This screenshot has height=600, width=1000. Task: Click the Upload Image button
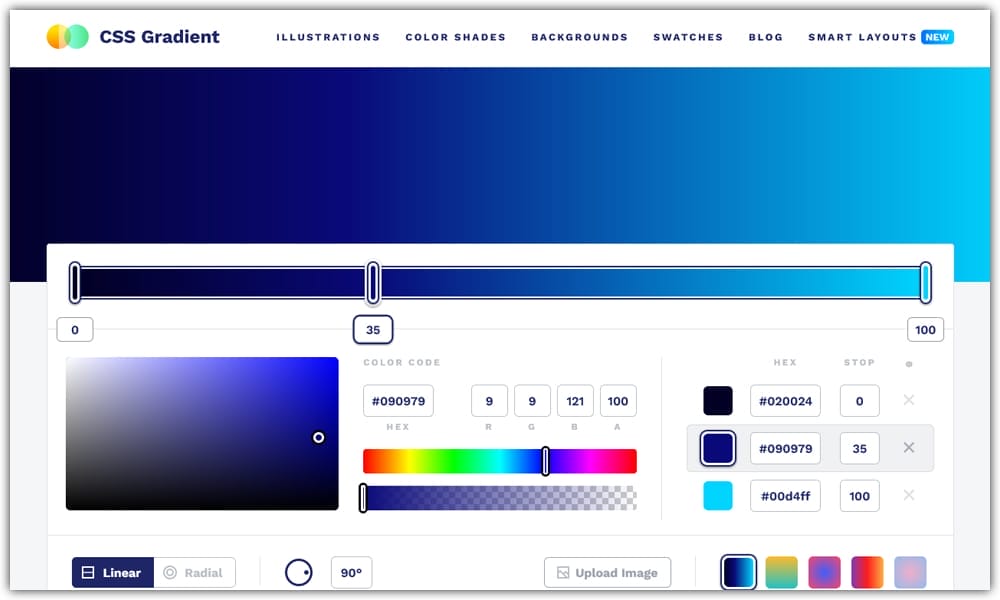[607, 572]
